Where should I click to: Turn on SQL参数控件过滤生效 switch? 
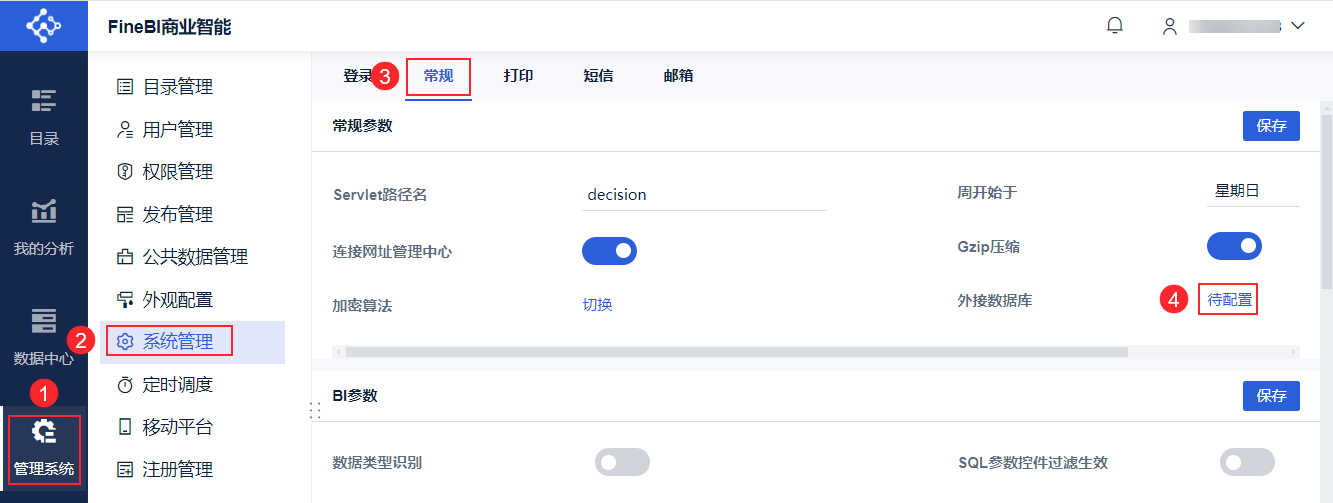click(1247, 462)
